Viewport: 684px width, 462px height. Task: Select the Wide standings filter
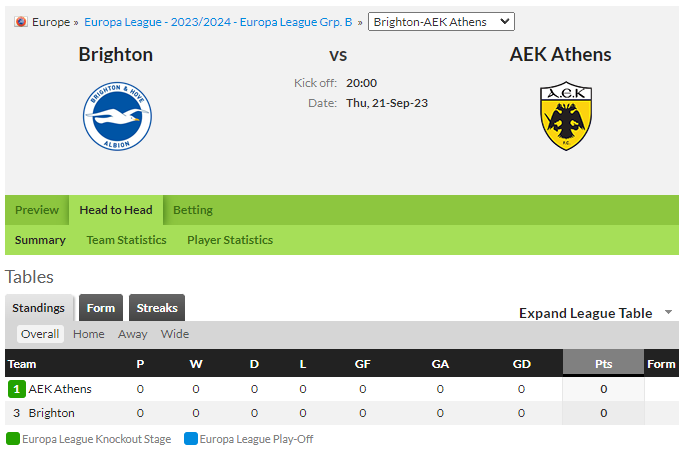coord(174,334)
